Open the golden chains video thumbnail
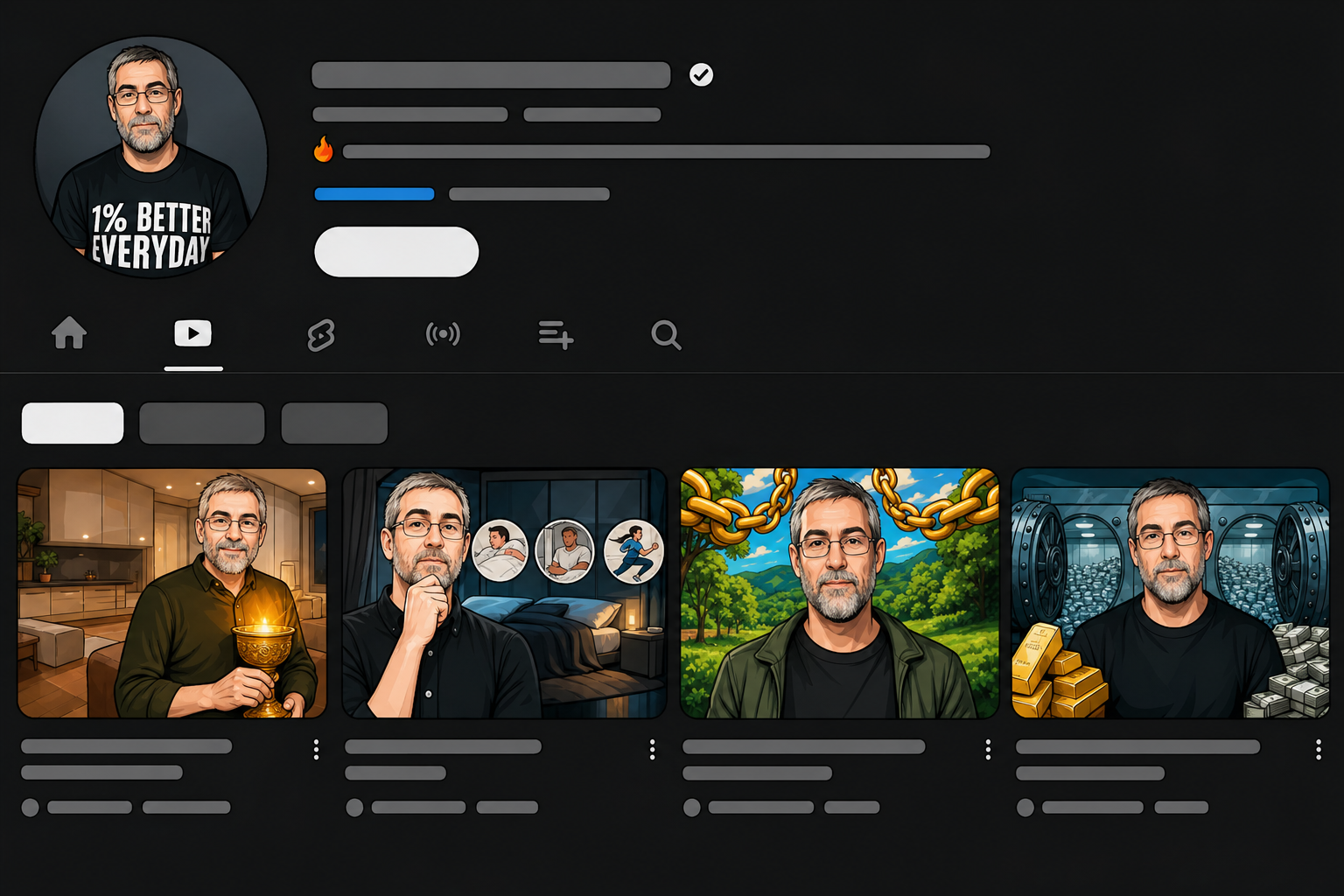 click(839, 593)
